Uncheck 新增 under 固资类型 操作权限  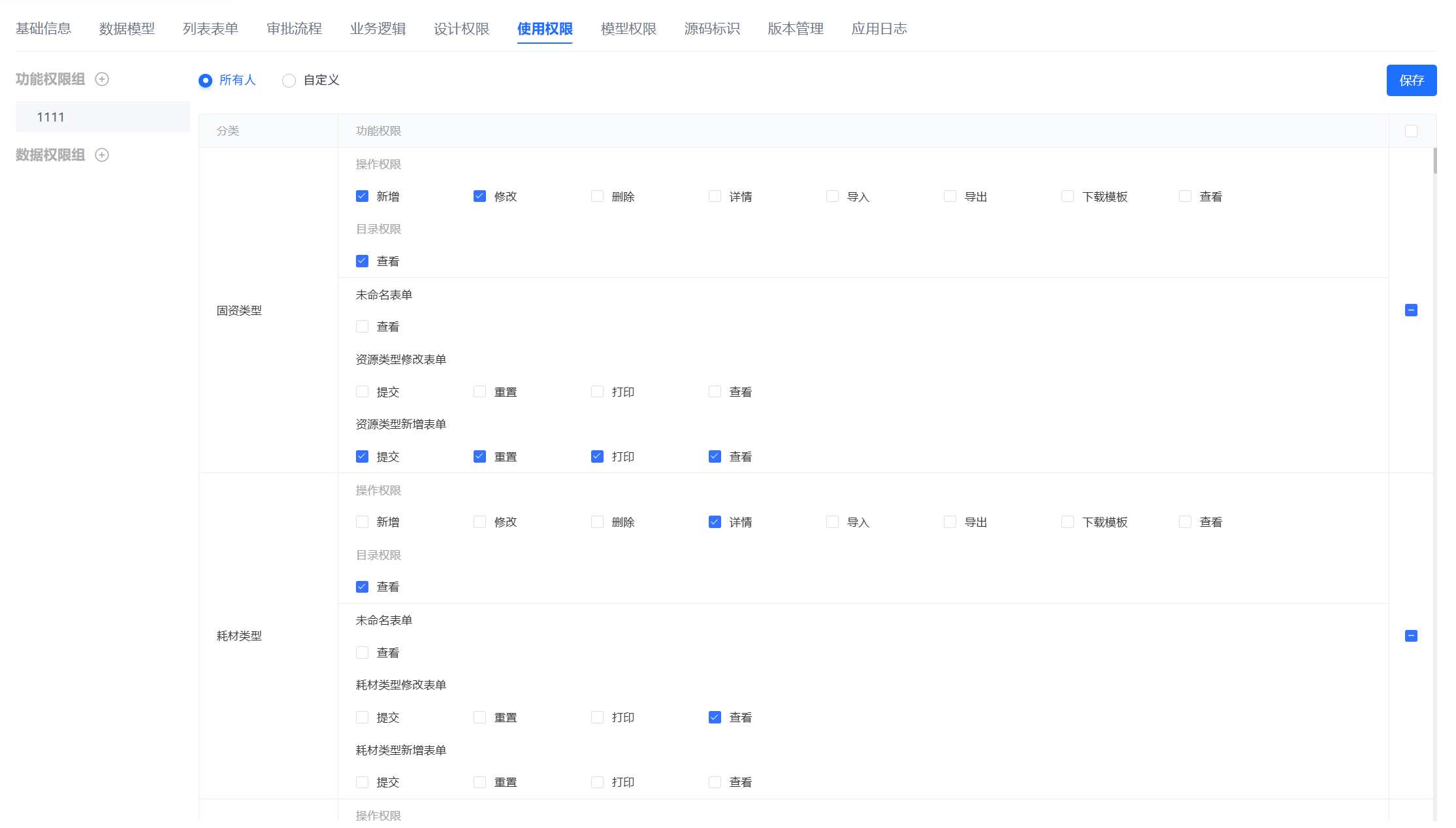pos(362,196)
